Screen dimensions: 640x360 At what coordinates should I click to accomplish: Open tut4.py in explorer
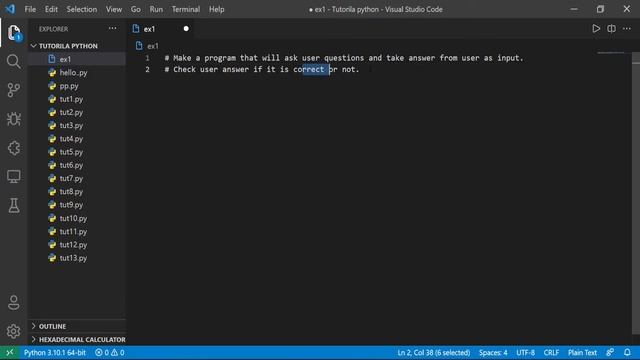coord(77,139)
